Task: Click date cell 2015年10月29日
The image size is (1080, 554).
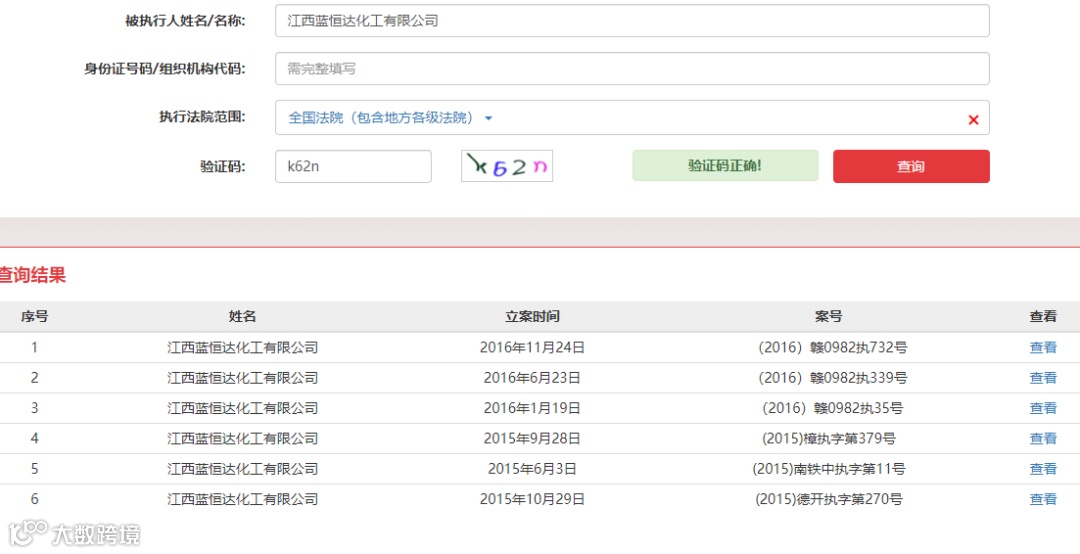Action: 532,499
